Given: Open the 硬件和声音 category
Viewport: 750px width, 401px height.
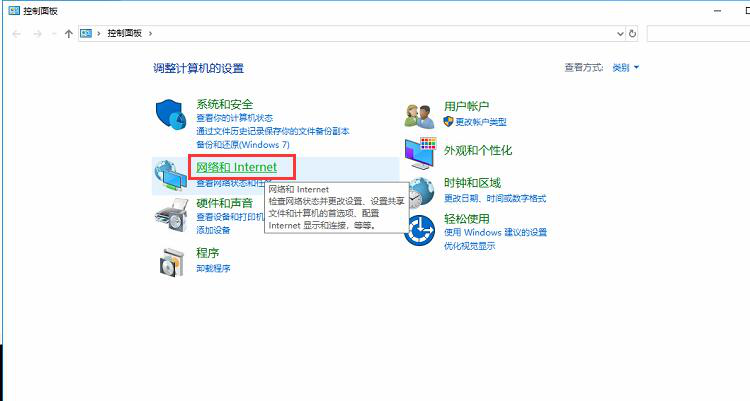Looking at the screenshot, I should pyautogui.click(x=224, y=203).
